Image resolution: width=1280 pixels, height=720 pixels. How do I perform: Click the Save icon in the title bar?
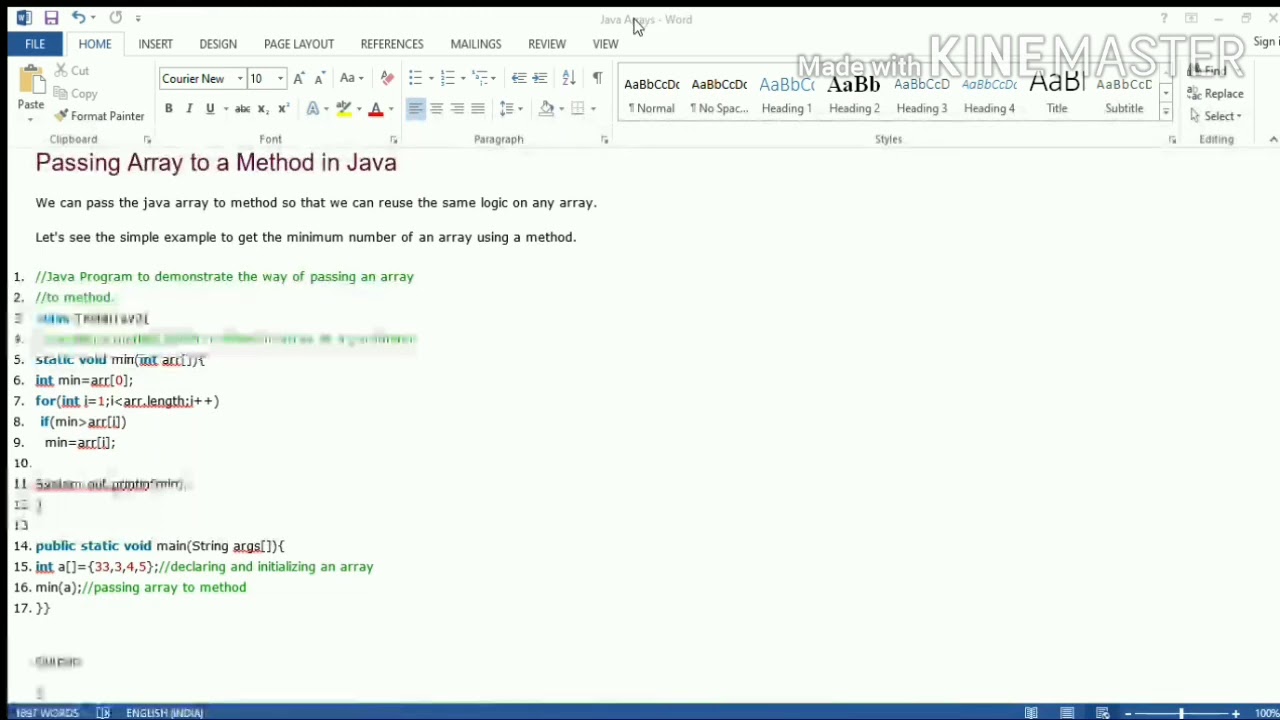(51, 18)
